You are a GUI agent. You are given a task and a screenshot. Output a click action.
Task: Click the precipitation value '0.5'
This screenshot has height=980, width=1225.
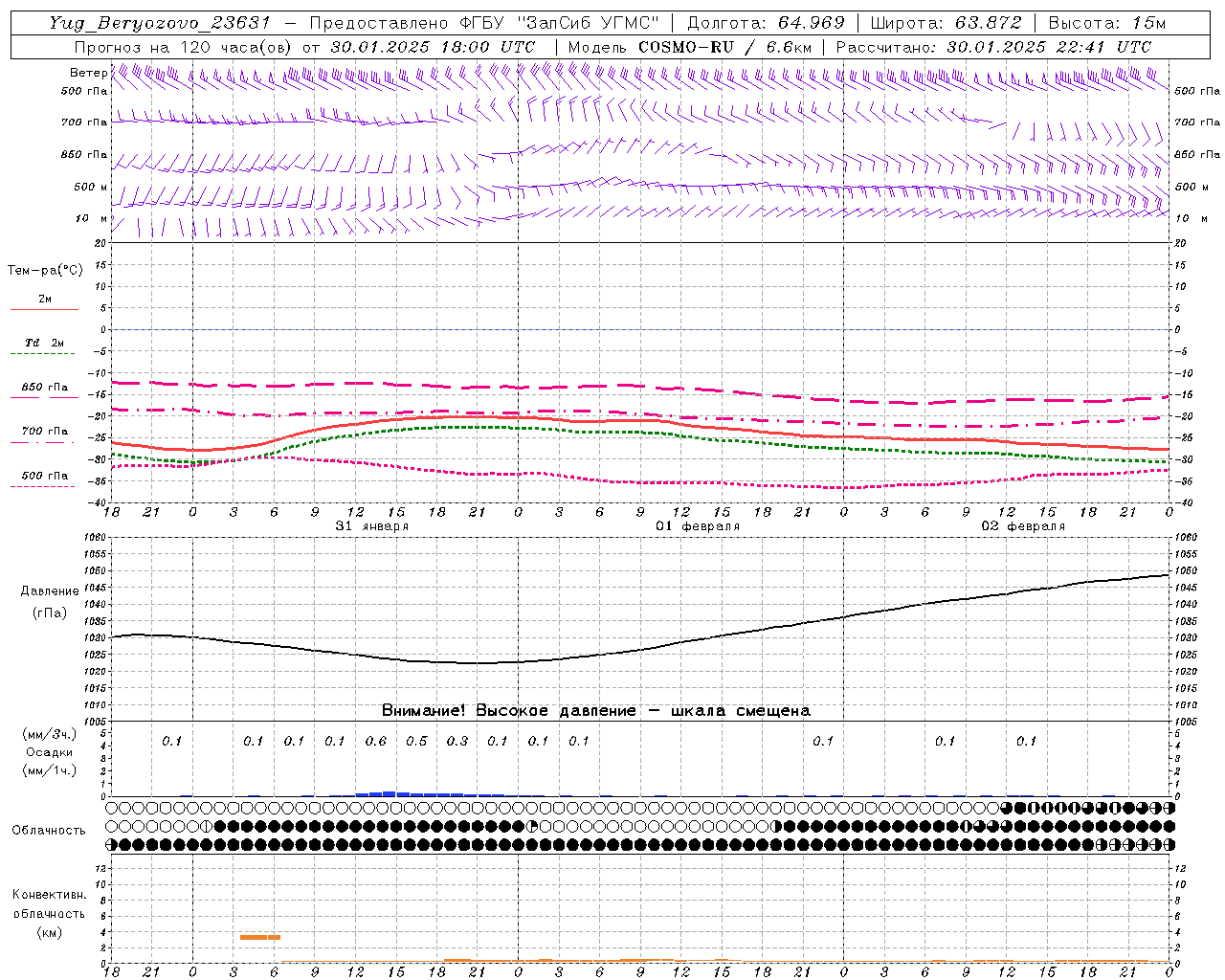[x=416, y=742]
